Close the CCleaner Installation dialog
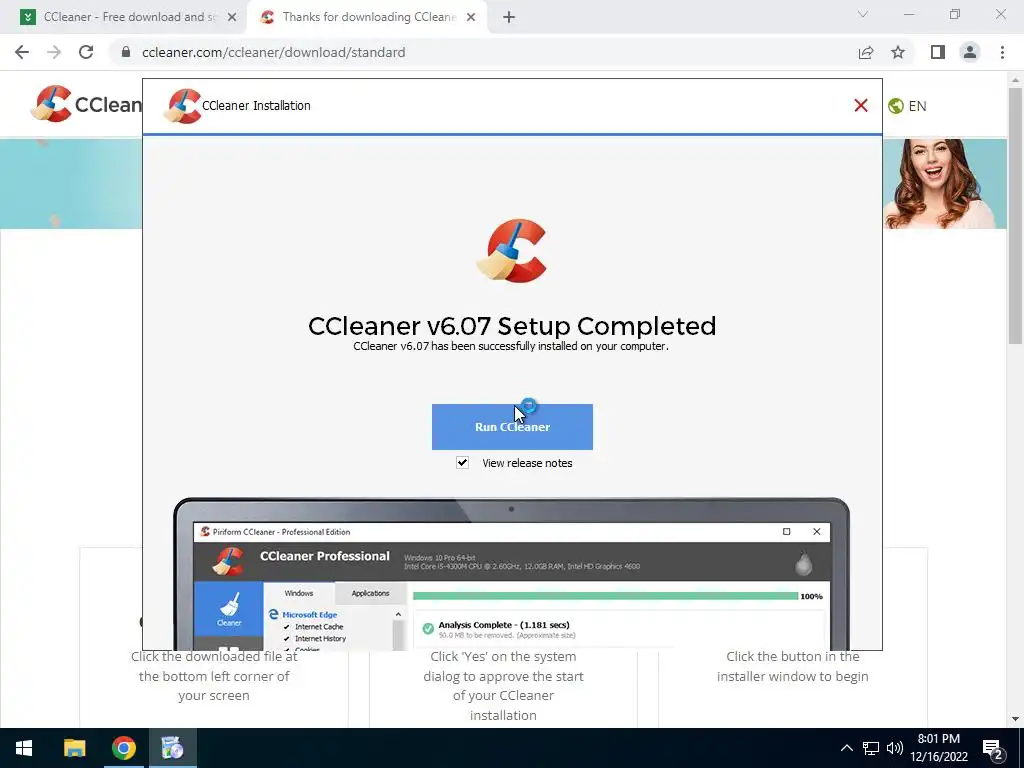 pos(861,105)
